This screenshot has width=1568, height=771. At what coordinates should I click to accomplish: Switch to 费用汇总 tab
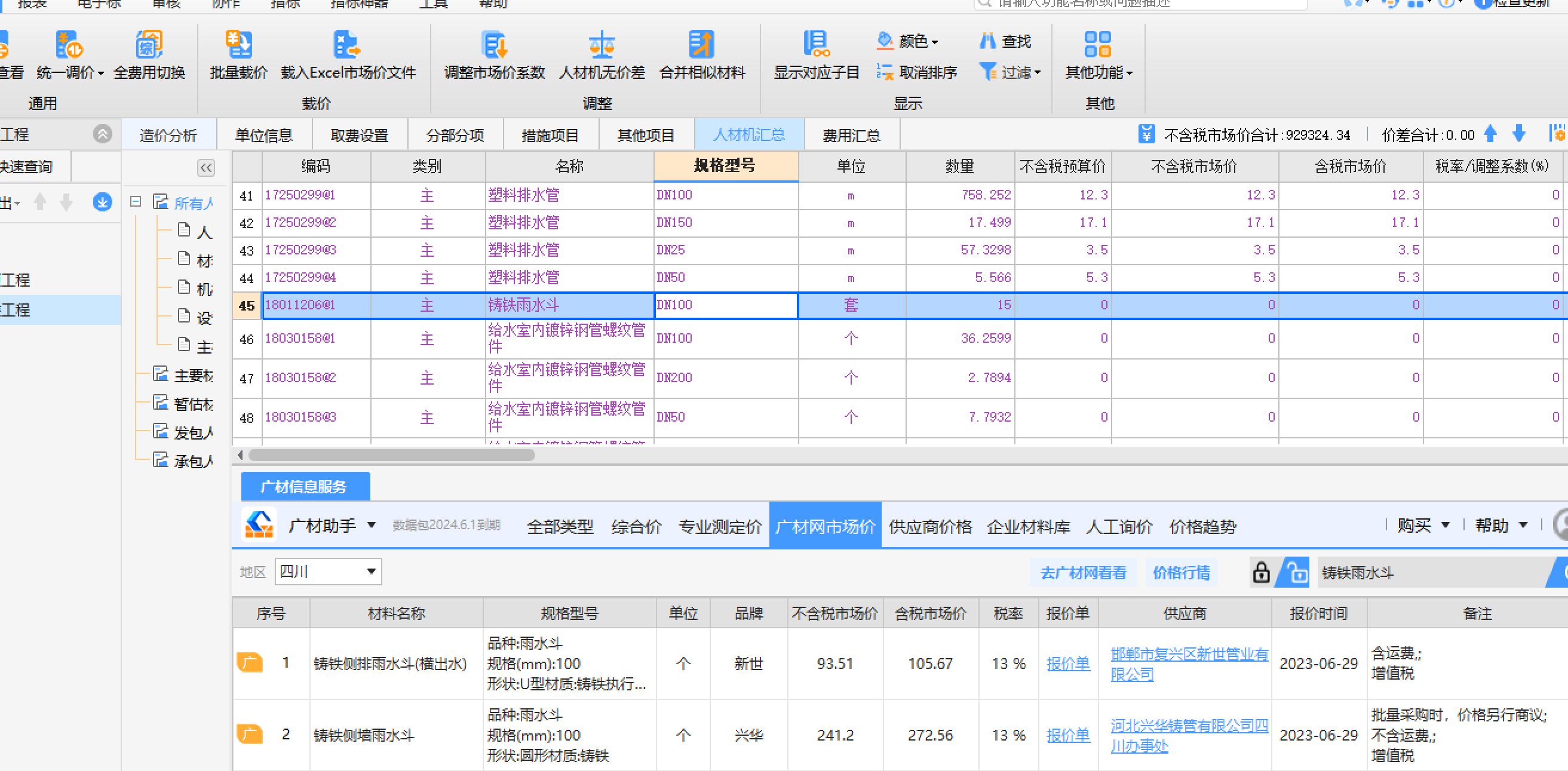pos(852,135)
